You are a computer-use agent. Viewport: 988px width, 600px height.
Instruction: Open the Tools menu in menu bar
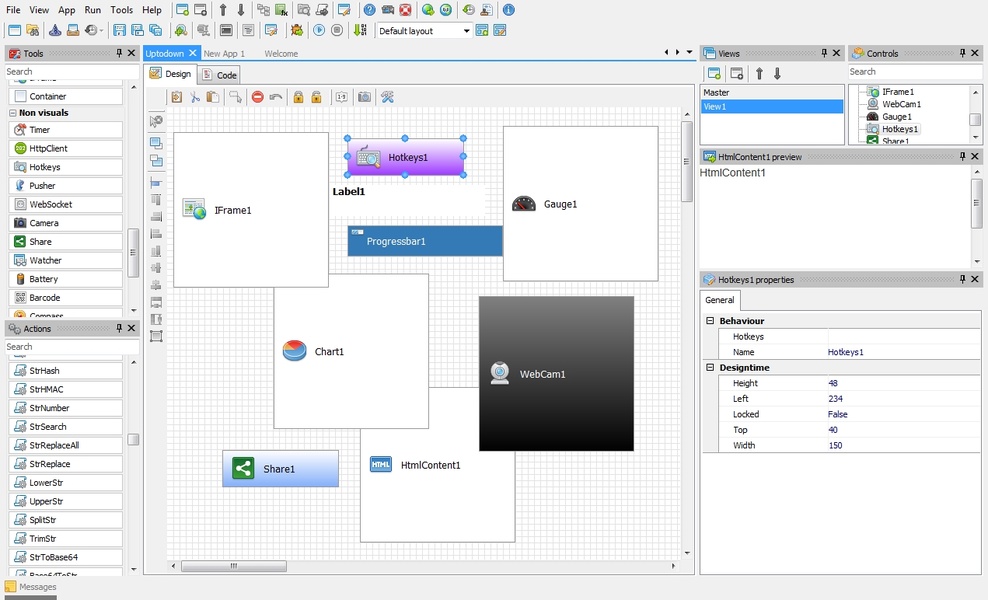tap(121, 10)
